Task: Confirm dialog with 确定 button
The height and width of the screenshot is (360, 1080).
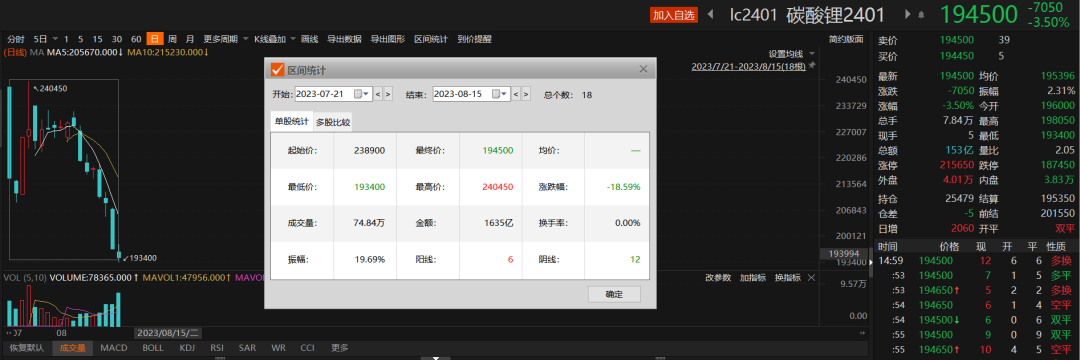Action: point(614,294)
